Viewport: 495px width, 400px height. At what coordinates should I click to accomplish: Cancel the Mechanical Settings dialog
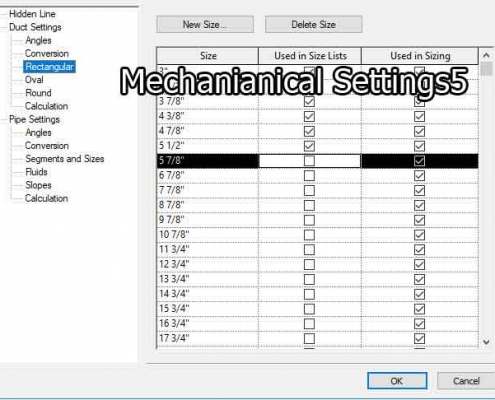pos(466,381)
